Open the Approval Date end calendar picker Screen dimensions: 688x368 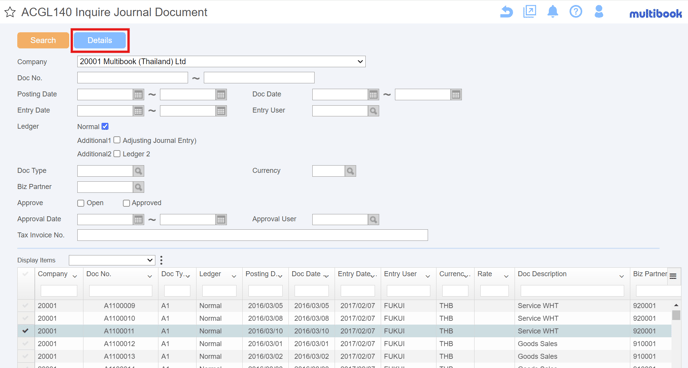pos(221,219)
